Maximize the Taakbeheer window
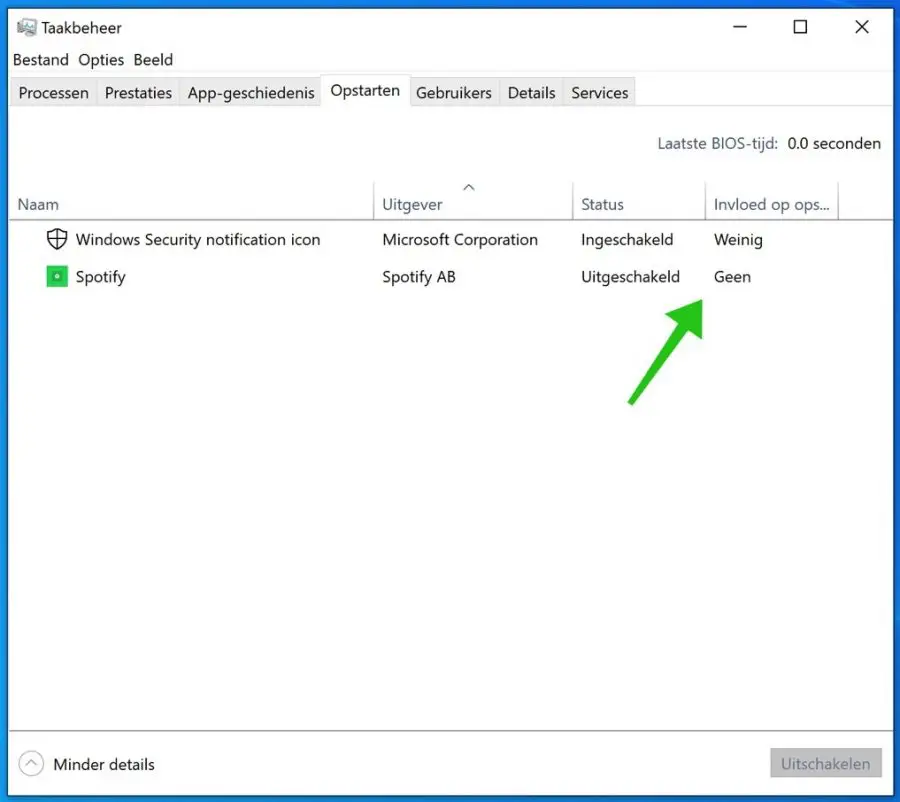The image size is (900, 802). [800, 27]
